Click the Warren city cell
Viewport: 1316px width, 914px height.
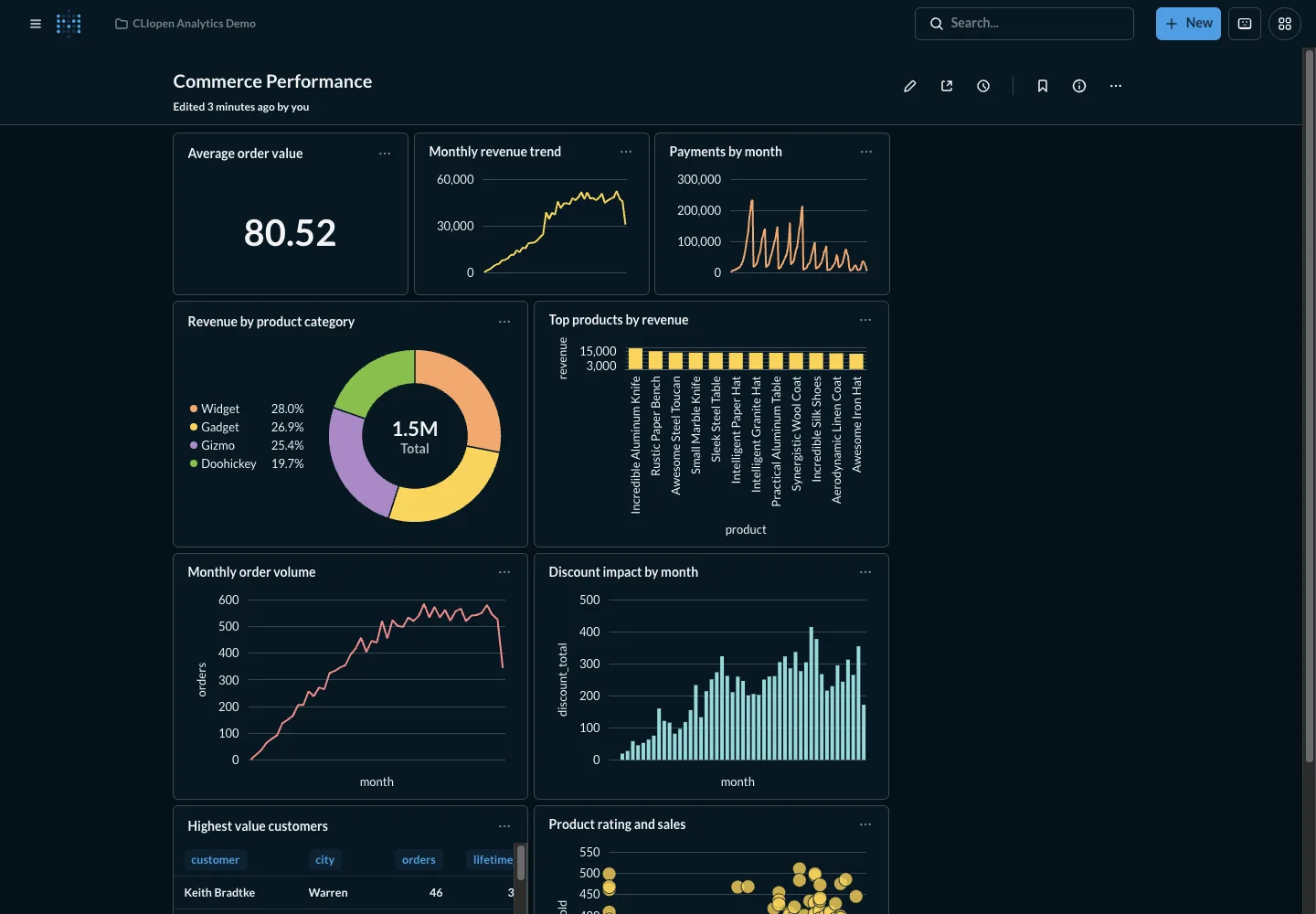pyautogui.click(x=328, y=893)
